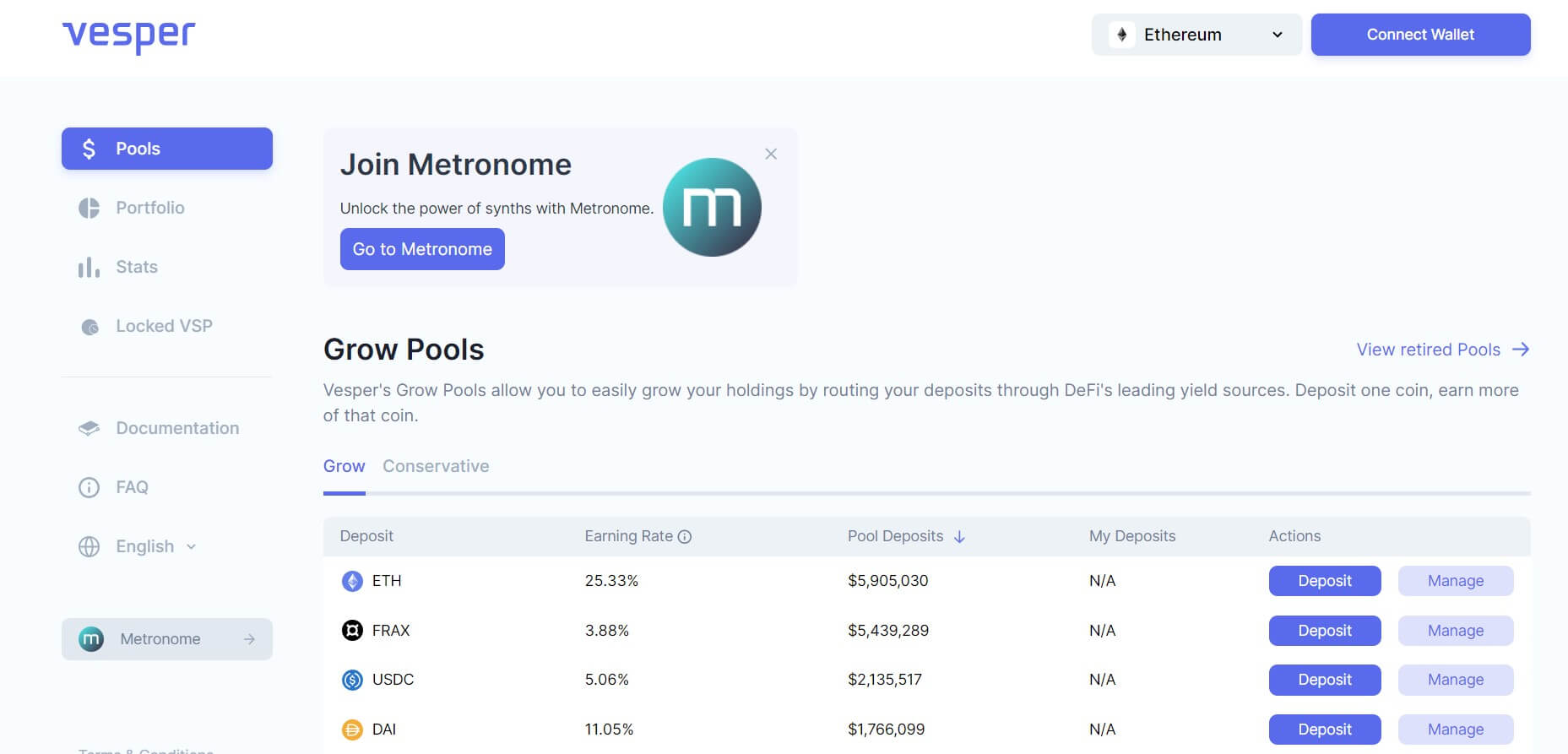The height and width of the screenshot is (754, 1568).
Task: Open the Ethereum network dropdown
Action: (x=1196, y=35)
